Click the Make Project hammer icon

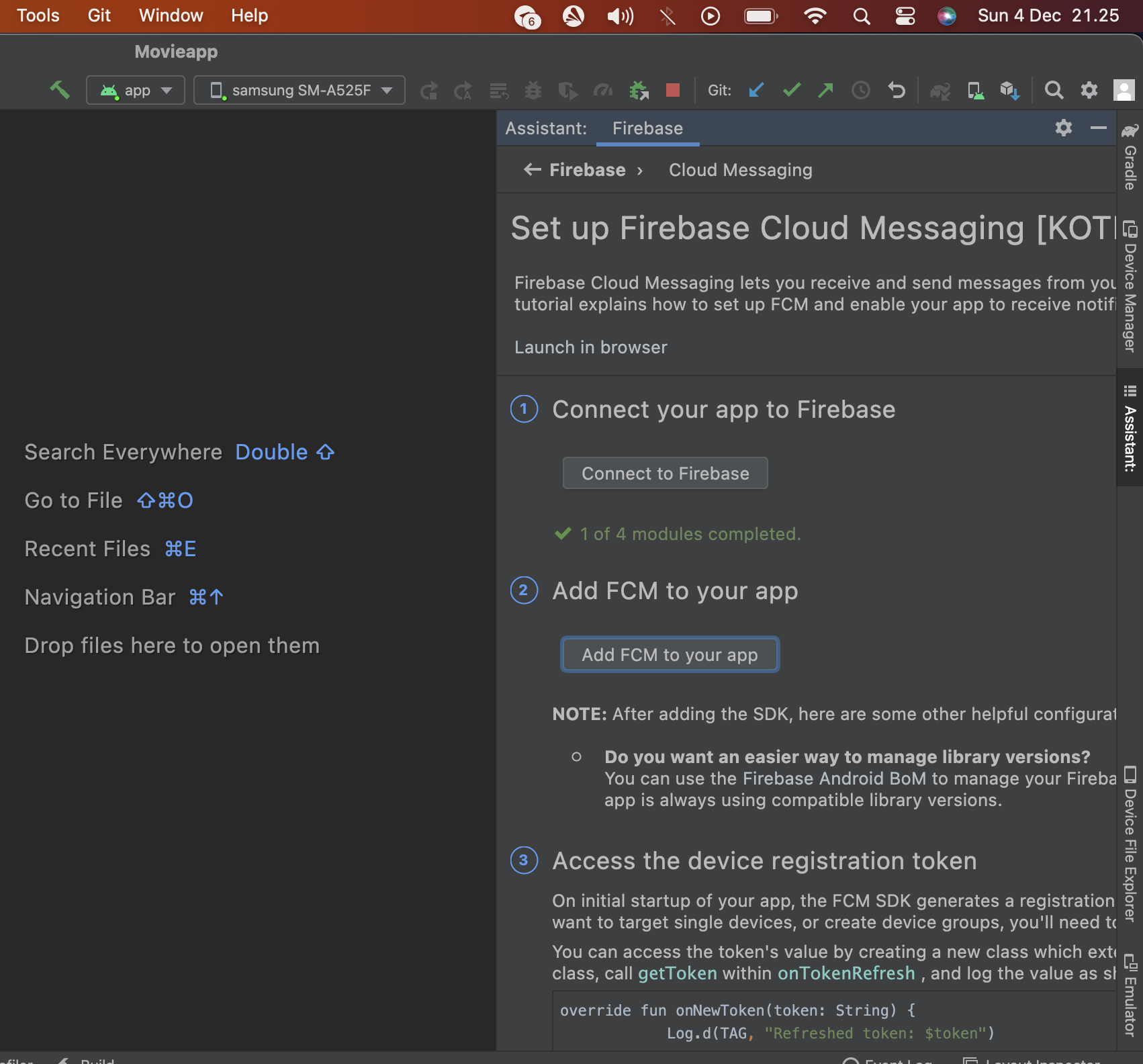pyautogui.click(x=60, y=90)
